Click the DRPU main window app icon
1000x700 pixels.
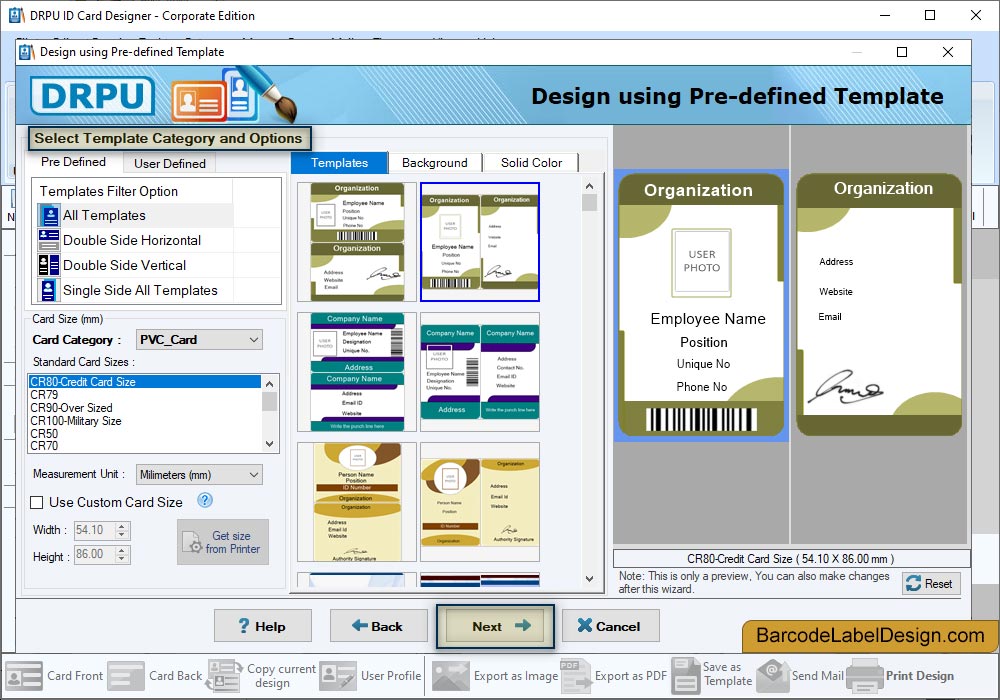[x=17, y=15]
